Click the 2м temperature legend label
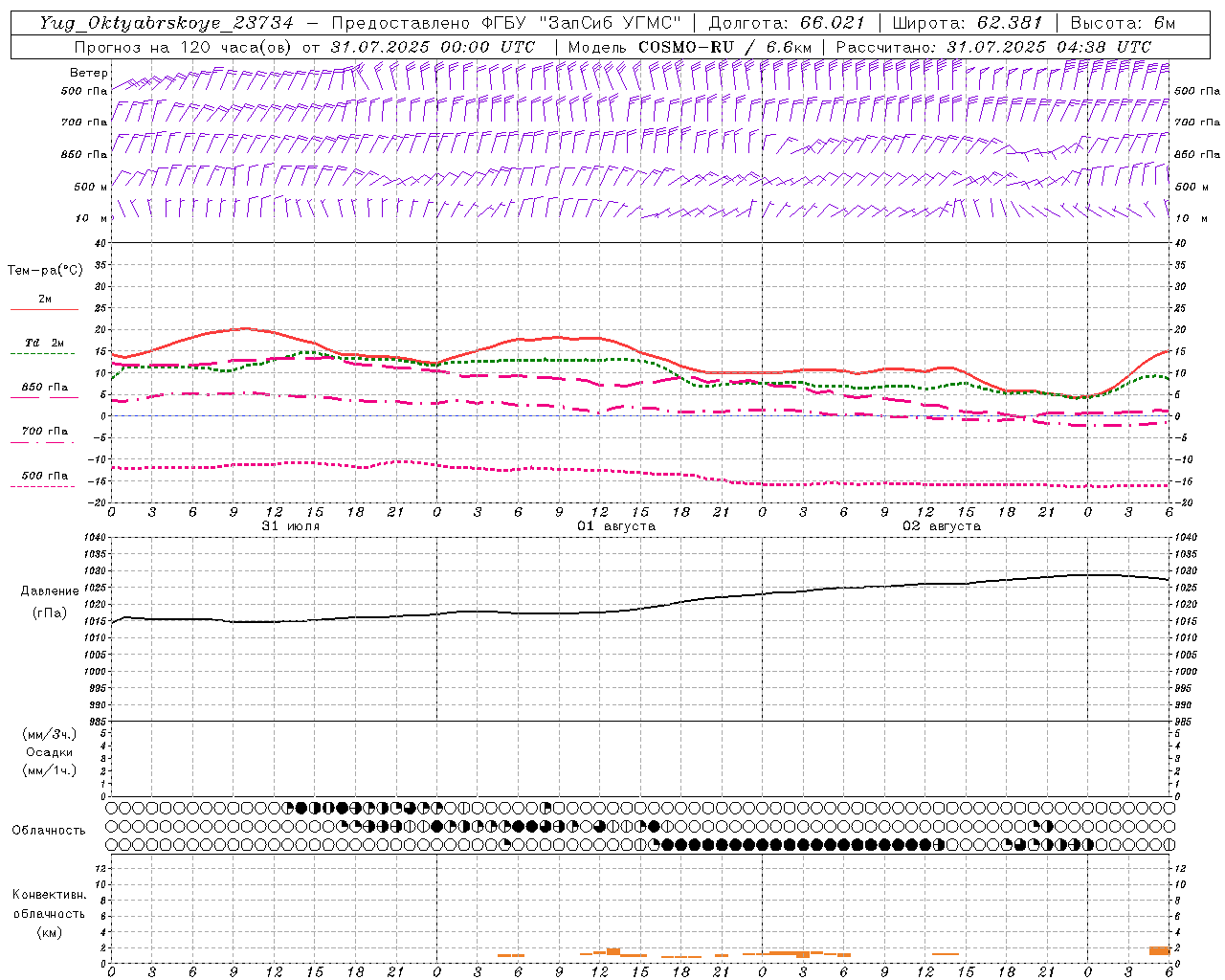This screenshot has height=980, width=1225. click(45, 299)
